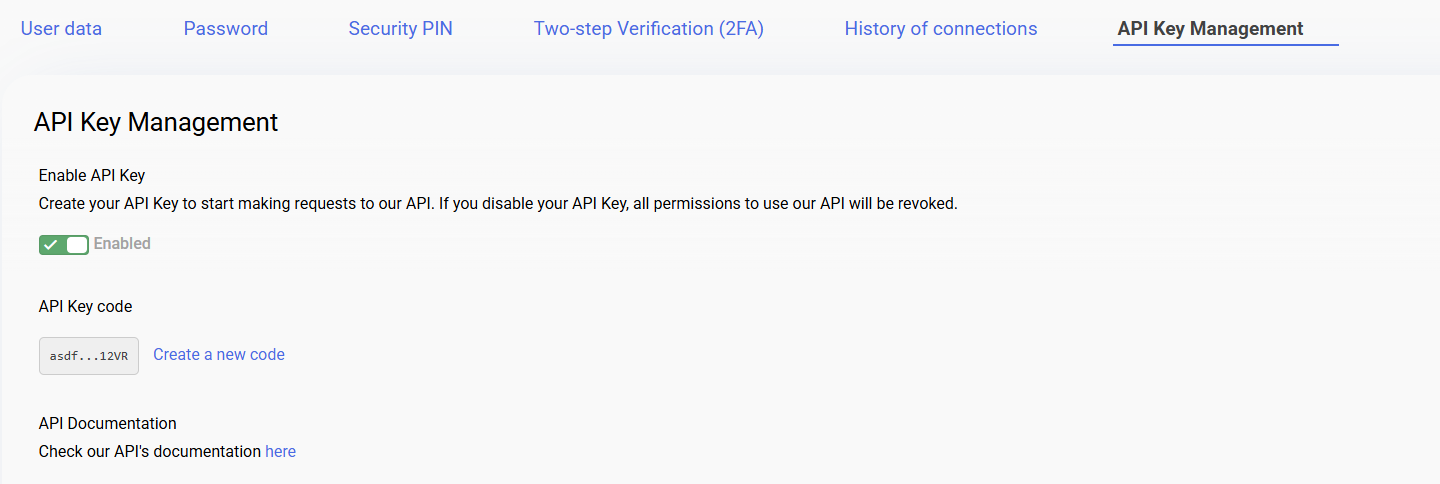
Task: Select the API Key Management tab
Action: [1210, 29]
